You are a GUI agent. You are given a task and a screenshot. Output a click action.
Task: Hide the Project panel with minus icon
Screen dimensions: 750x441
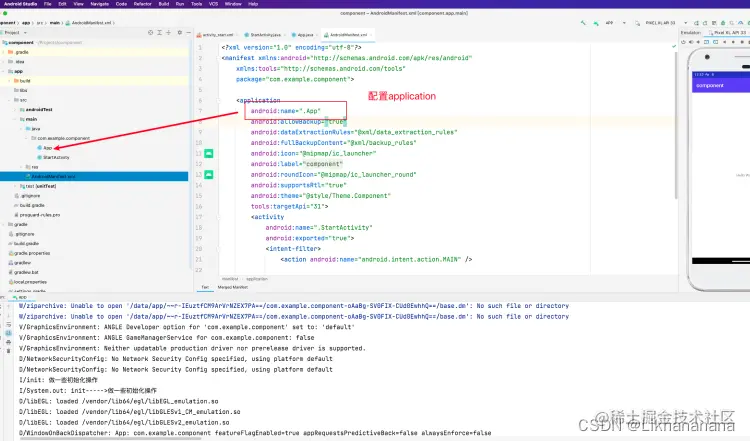[188, 33]
